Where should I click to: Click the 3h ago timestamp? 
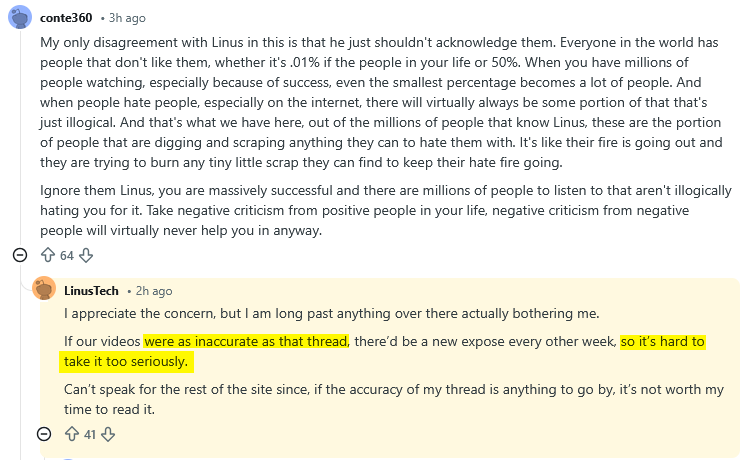coord(127,18)
